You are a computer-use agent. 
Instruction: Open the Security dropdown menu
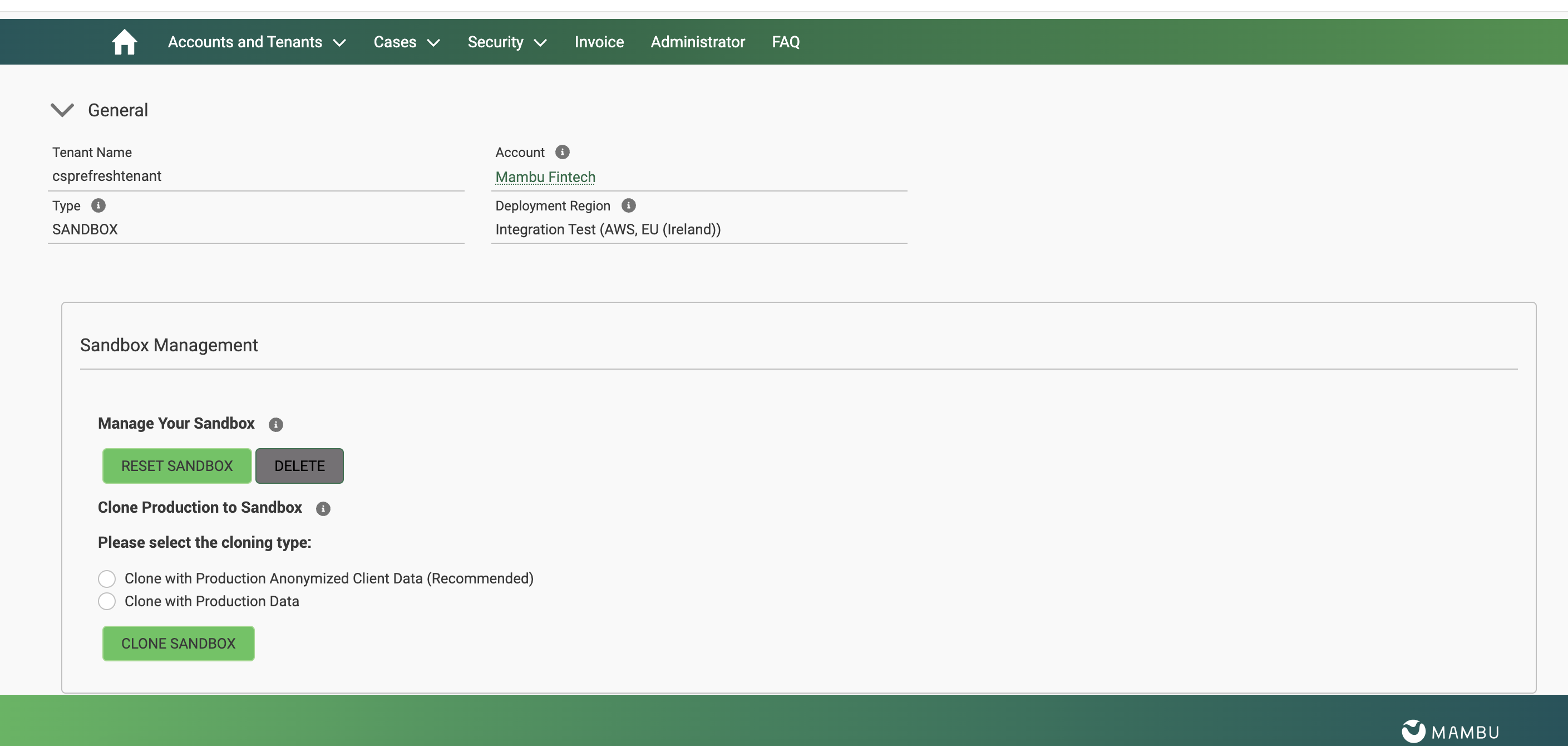pos(506,42)
